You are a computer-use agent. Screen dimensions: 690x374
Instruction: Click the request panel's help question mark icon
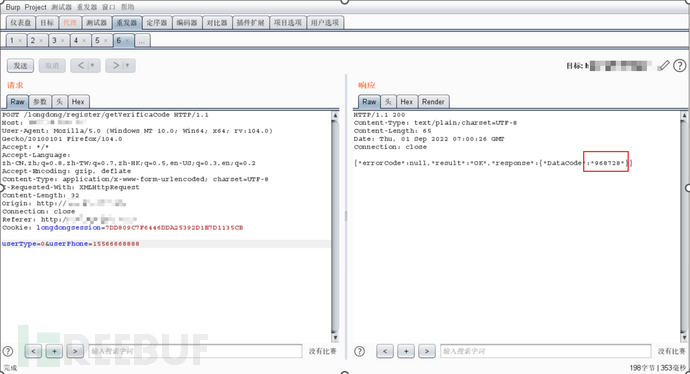(8, 351)
